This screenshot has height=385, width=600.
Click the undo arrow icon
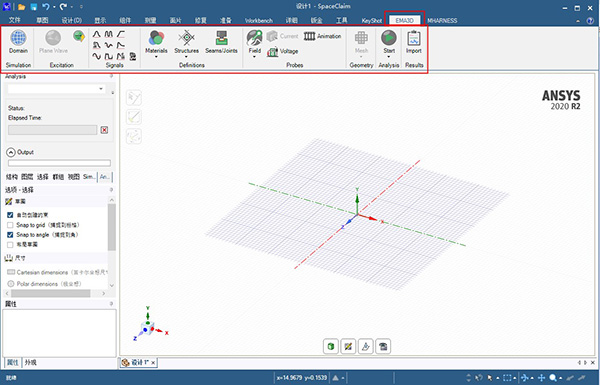tap(46, 7)
